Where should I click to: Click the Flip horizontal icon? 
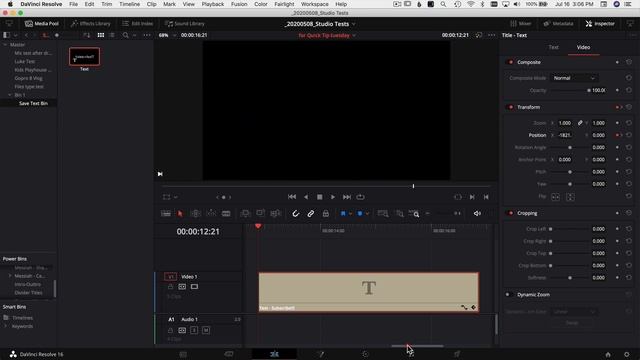556,197
